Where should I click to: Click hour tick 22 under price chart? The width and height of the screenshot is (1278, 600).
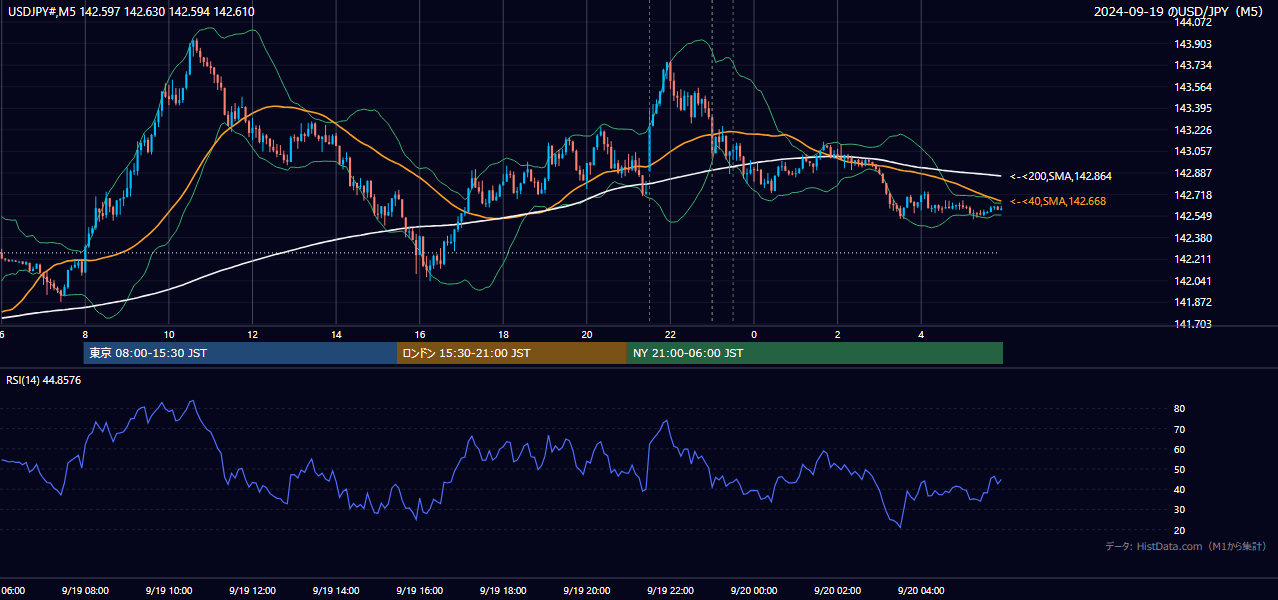(671, 335)
